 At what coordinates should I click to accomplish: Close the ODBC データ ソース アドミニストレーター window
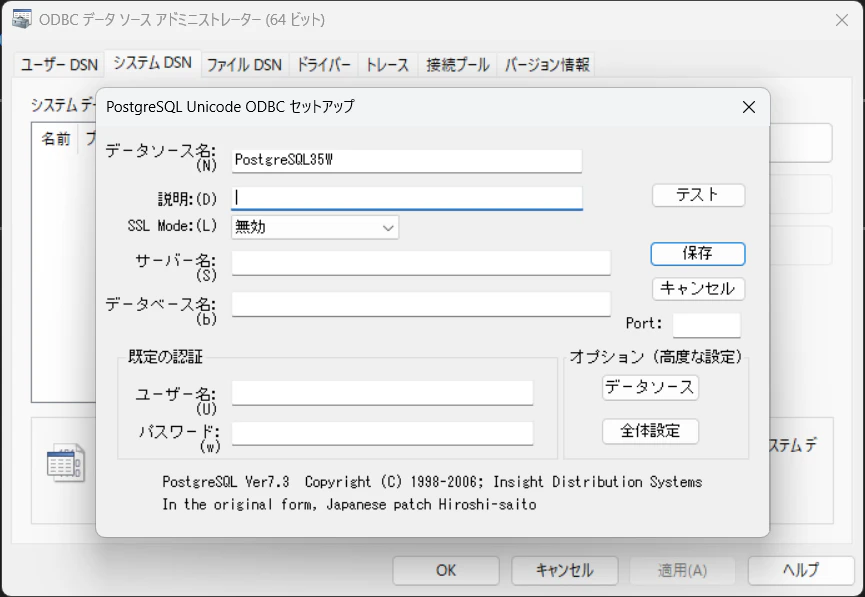tap(842, 20)
